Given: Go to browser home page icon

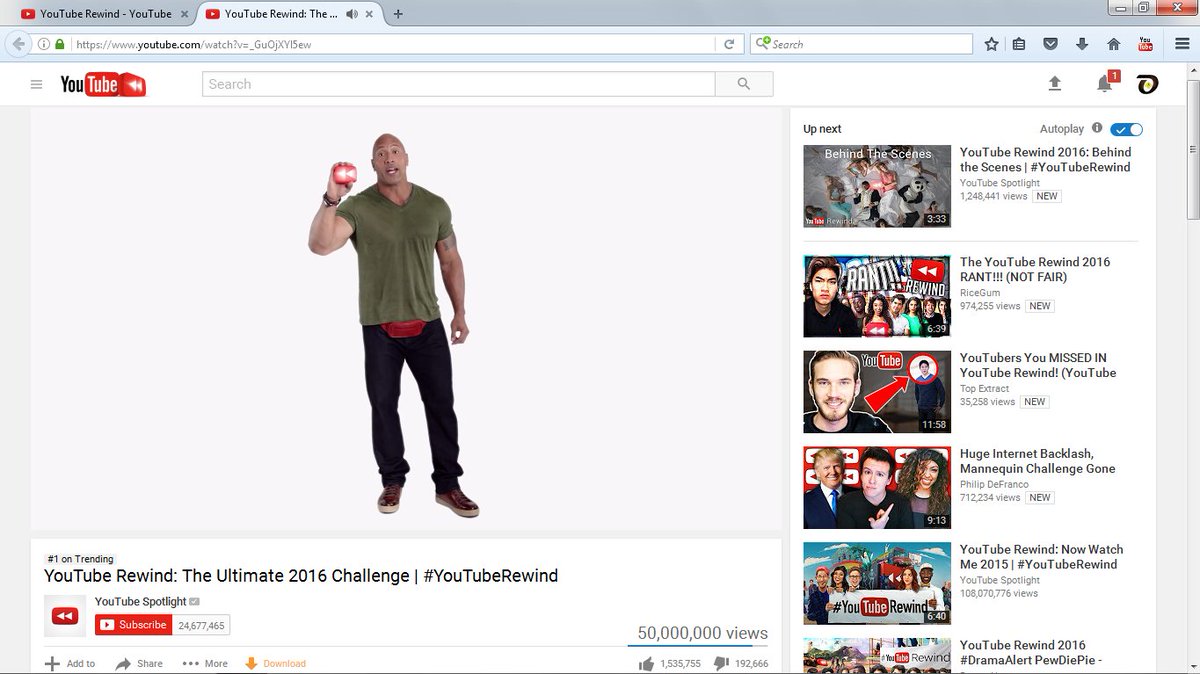Looking at the screenshot, I should pyautogui.click(x=1113, y=44).
